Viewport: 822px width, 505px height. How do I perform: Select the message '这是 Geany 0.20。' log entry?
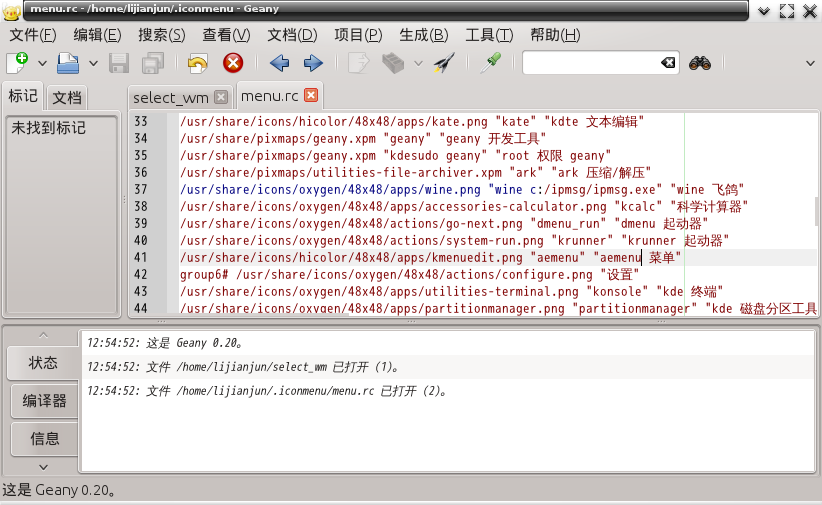pyautogui.click(x=165, y=343)
